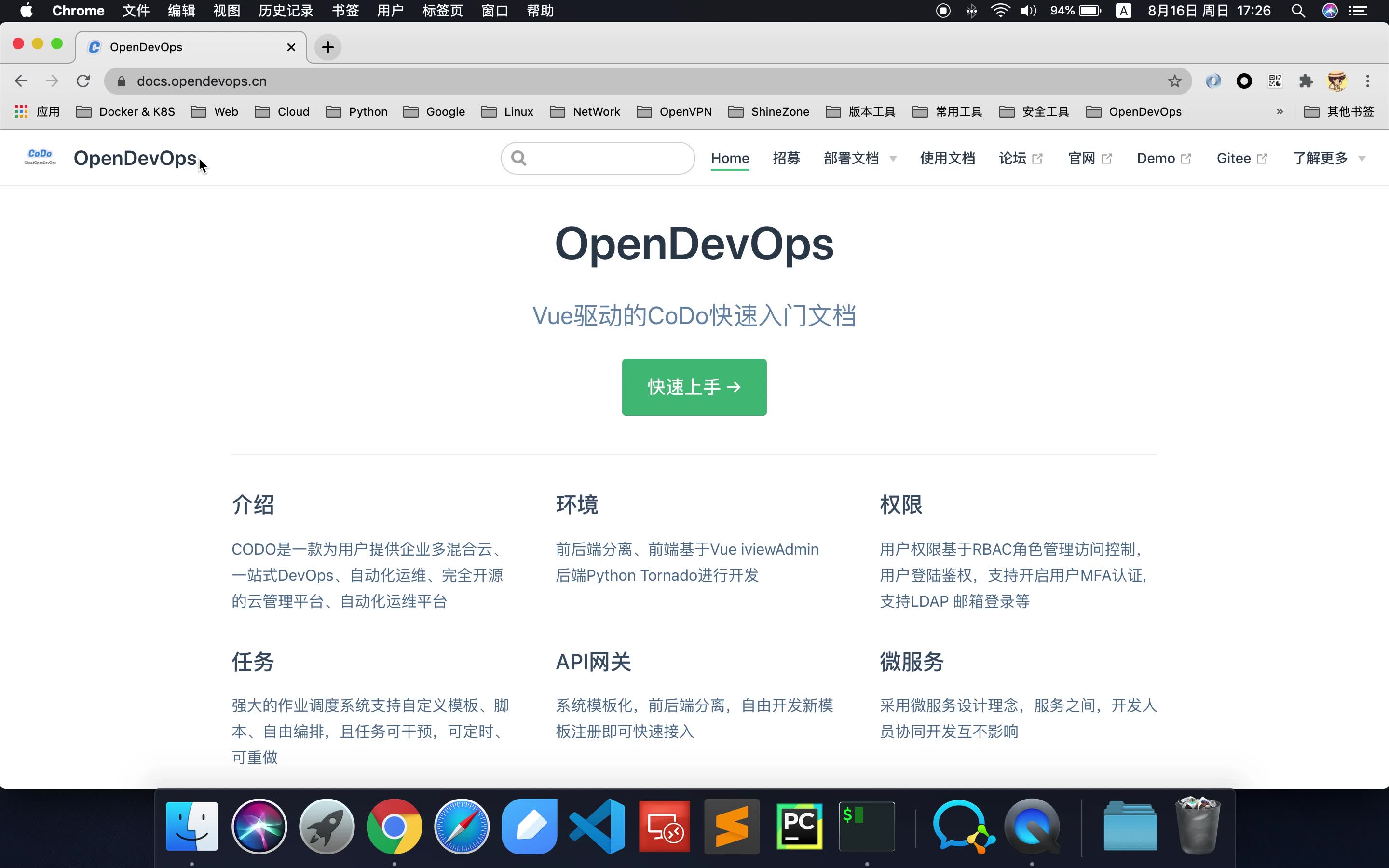Focus the documentation search box

coord(598,158)
